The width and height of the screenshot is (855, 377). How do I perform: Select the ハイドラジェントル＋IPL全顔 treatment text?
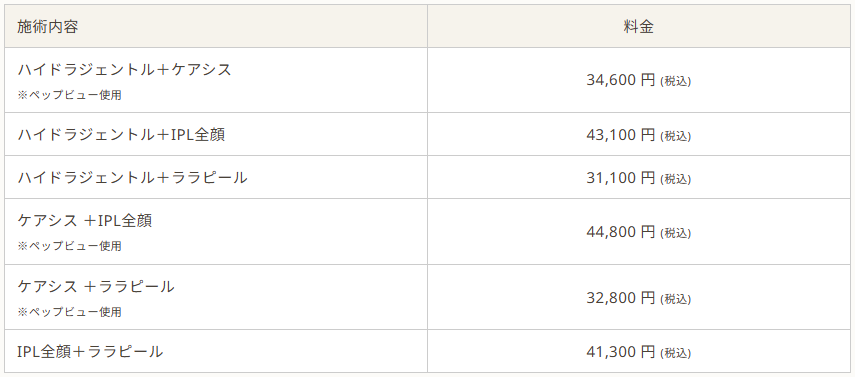coord(121,134)
